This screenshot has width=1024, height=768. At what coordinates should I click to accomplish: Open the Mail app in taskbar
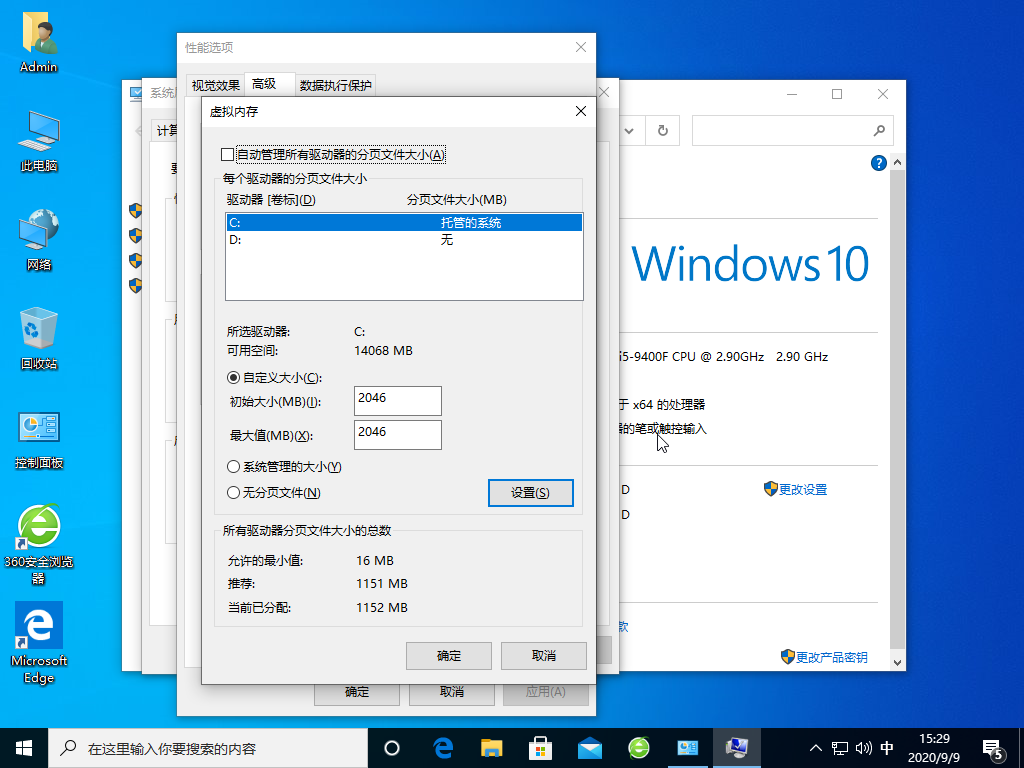pos(589,747)
